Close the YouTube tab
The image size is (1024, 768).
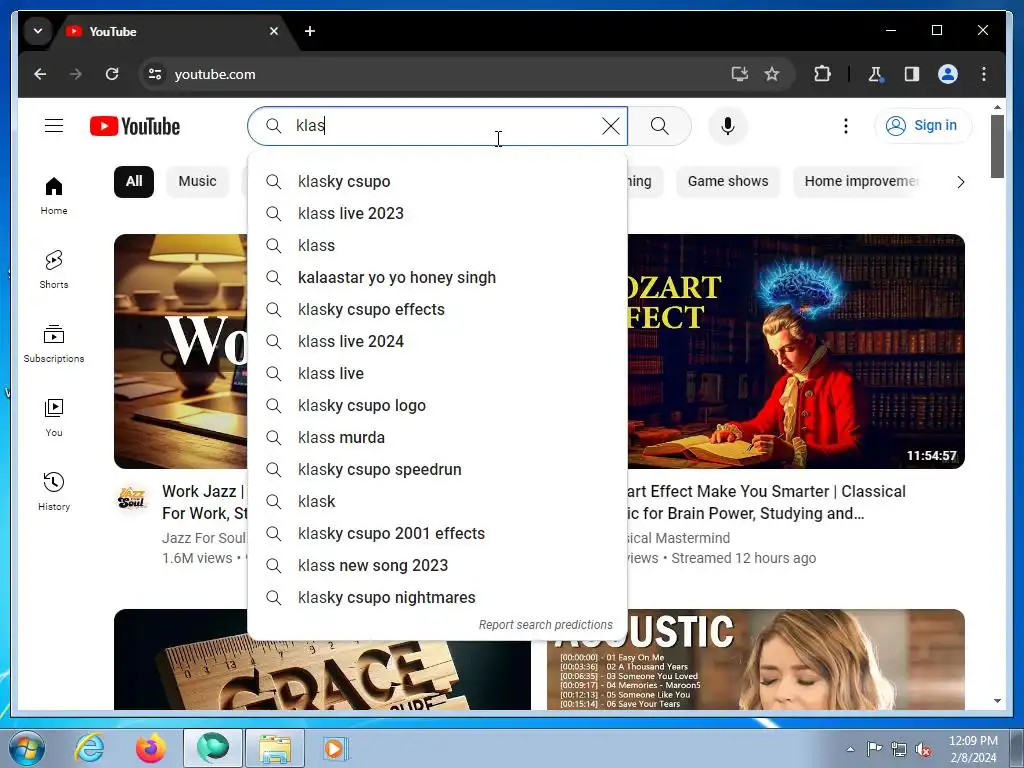click(274, 31)
